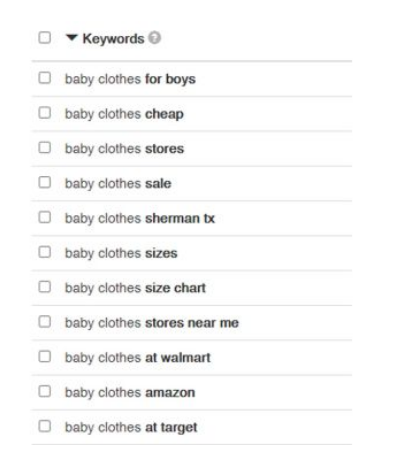Select the 'baby clothes size chart' checkbox

click(x=45, y=287)
